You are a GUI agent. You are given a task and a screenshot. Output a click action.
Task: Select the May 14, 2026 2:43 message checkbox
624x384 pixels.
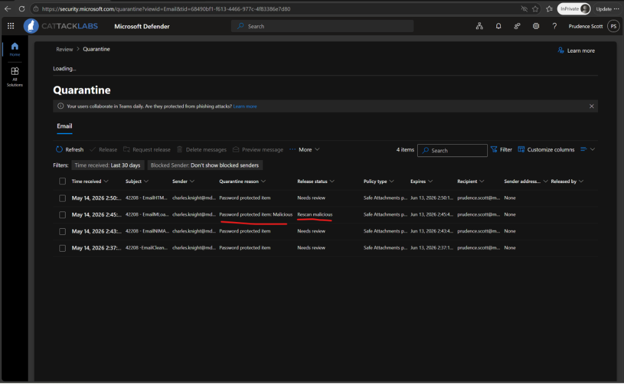[62, 232]
